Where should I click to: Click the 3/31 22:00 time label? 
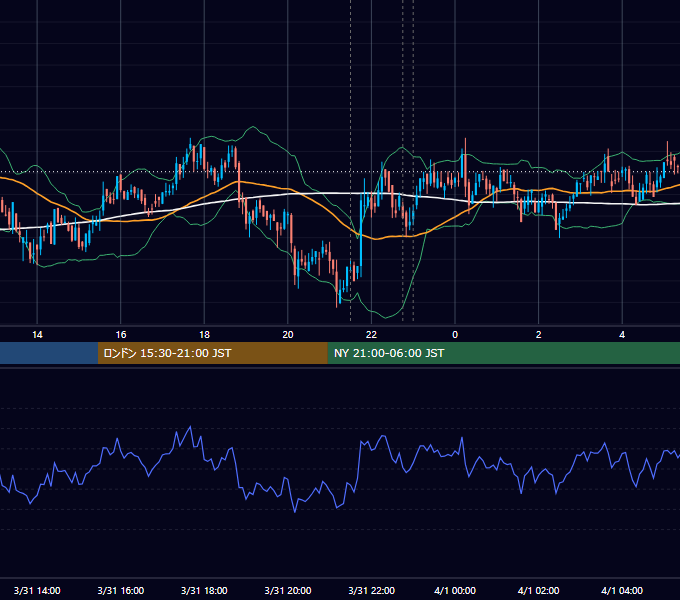[x=372, y=590]
